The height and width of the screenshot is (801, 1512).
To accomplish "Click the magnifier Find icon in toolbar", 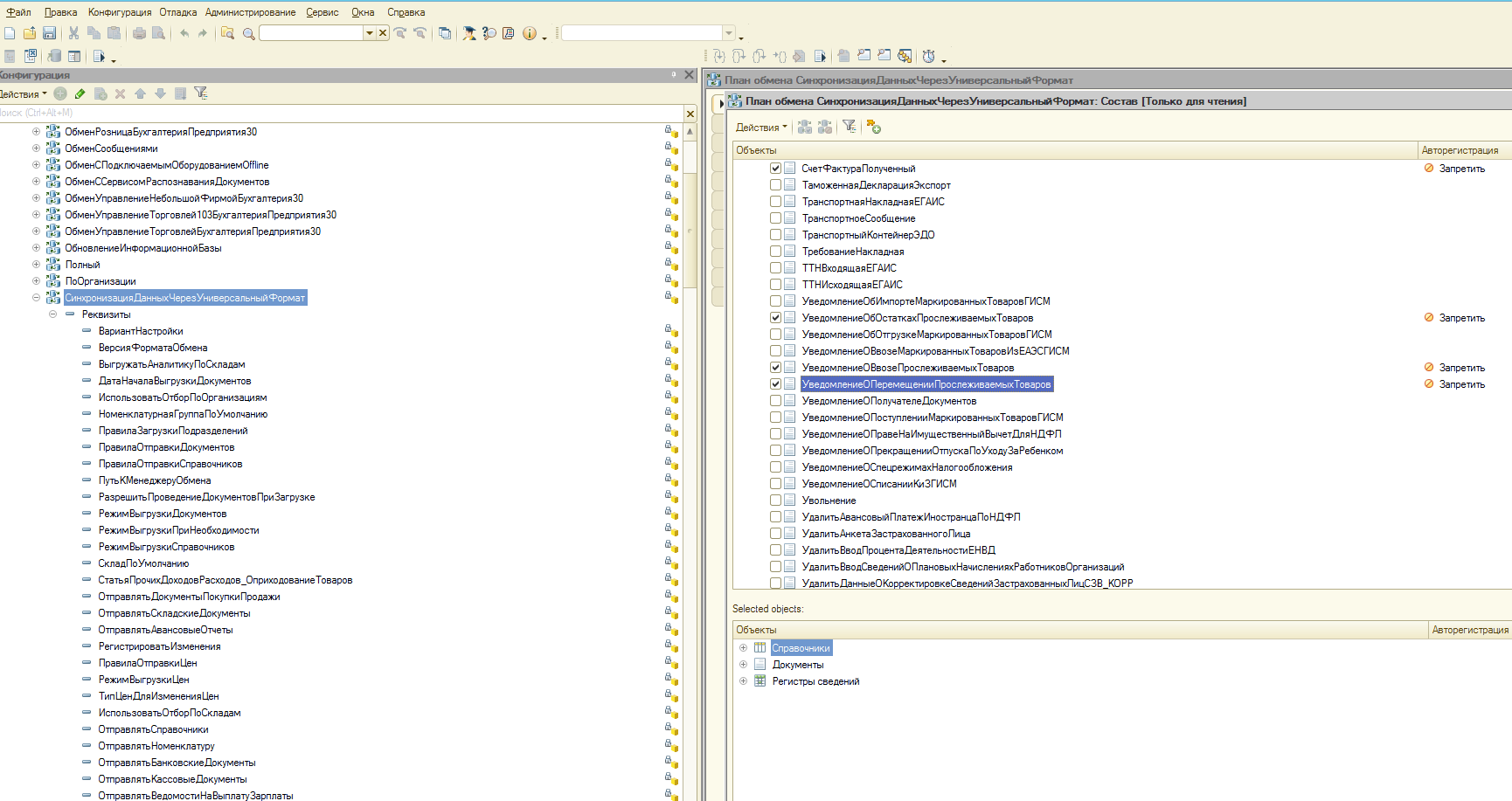I will pos(249,33).
